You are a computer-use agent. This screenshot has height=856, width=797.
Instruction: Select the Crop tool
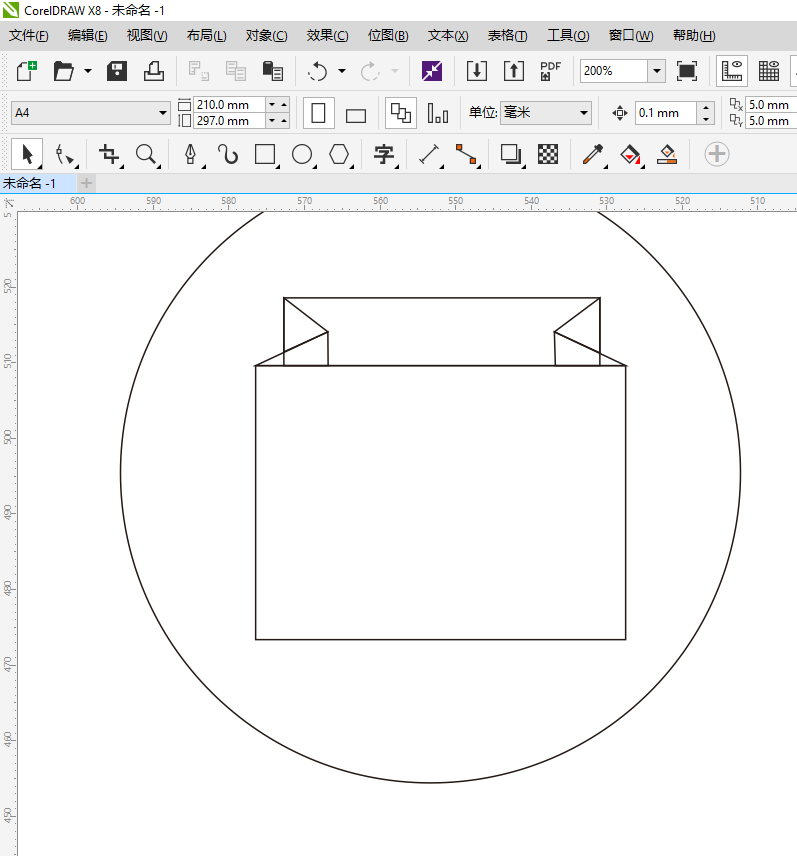click(109, 154)
